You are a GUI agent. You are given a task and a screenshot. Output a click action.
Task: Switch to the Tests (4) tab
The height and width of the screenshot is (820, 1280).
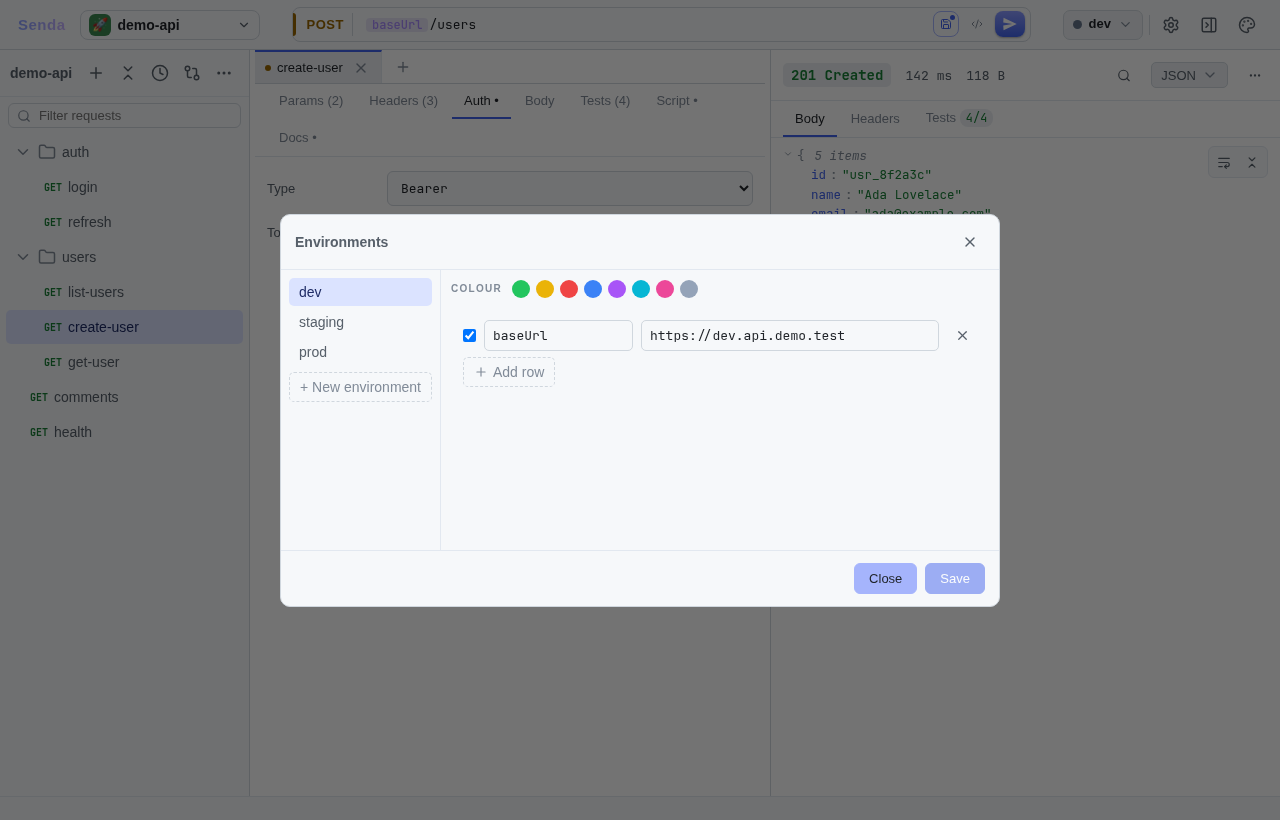point(605,100)
